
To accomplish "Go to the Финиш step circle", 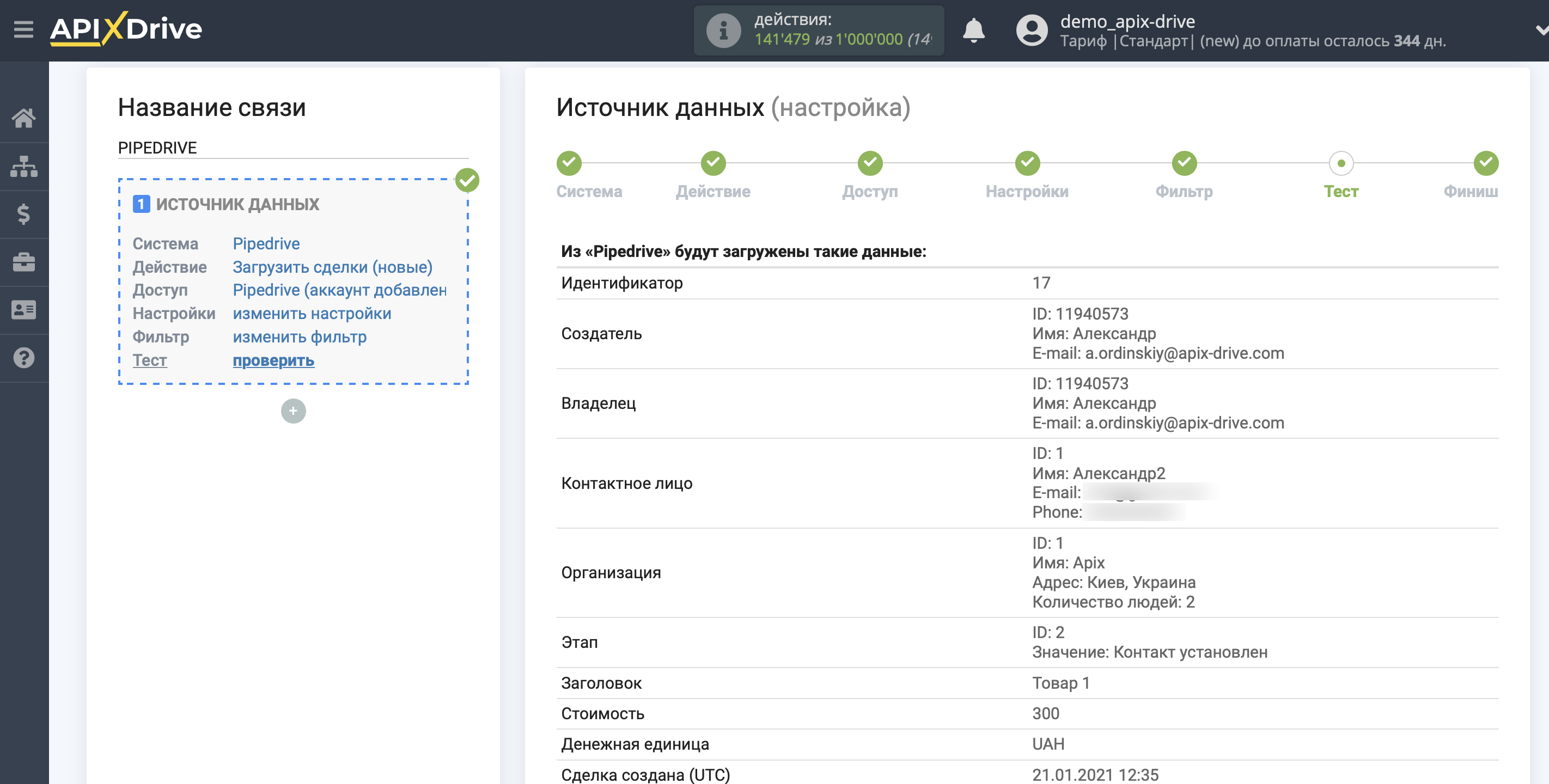I will [x=1486, y=163].
